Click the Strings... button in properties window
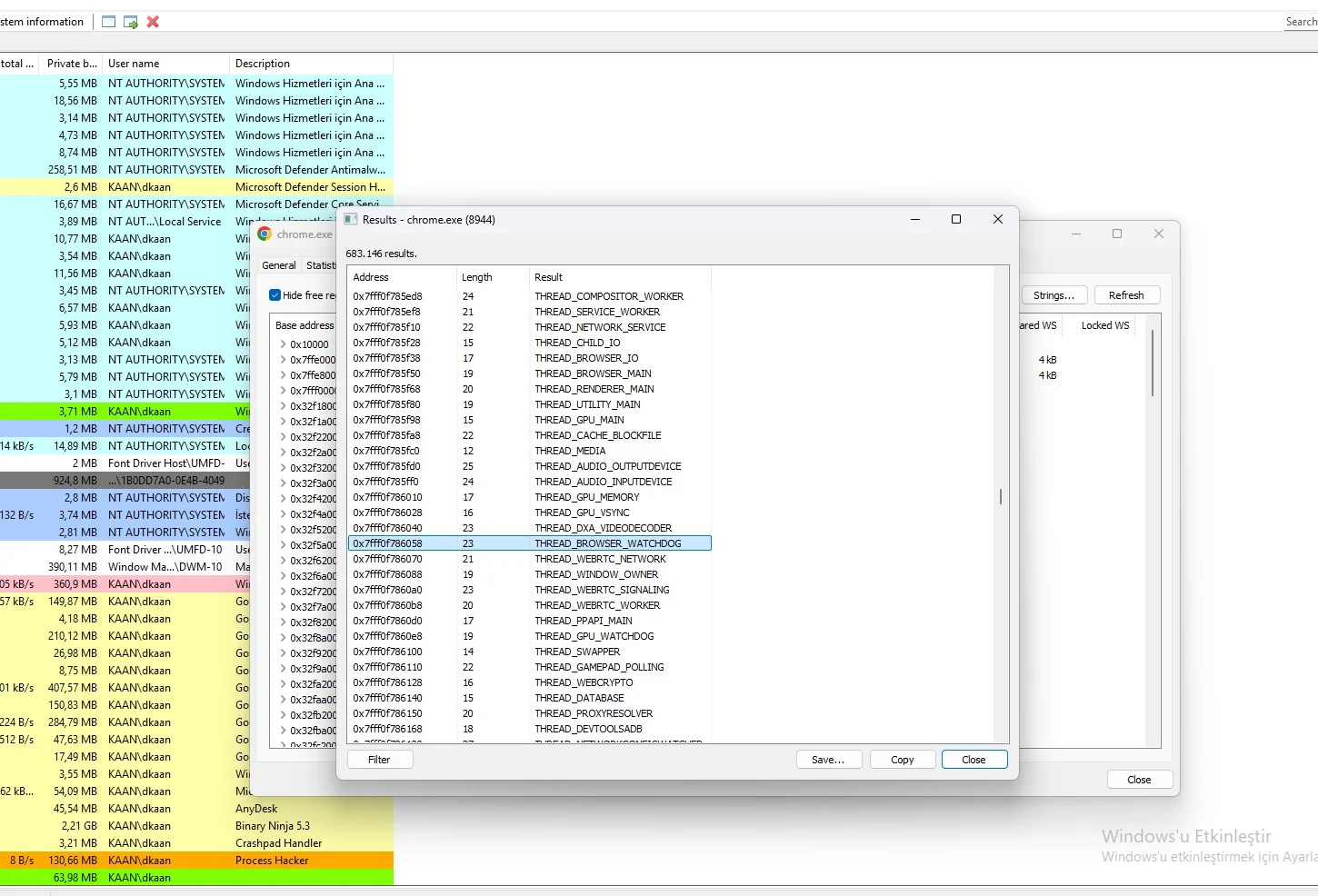The height and width of the screenshot is (896, 1318). [1054, 295]
